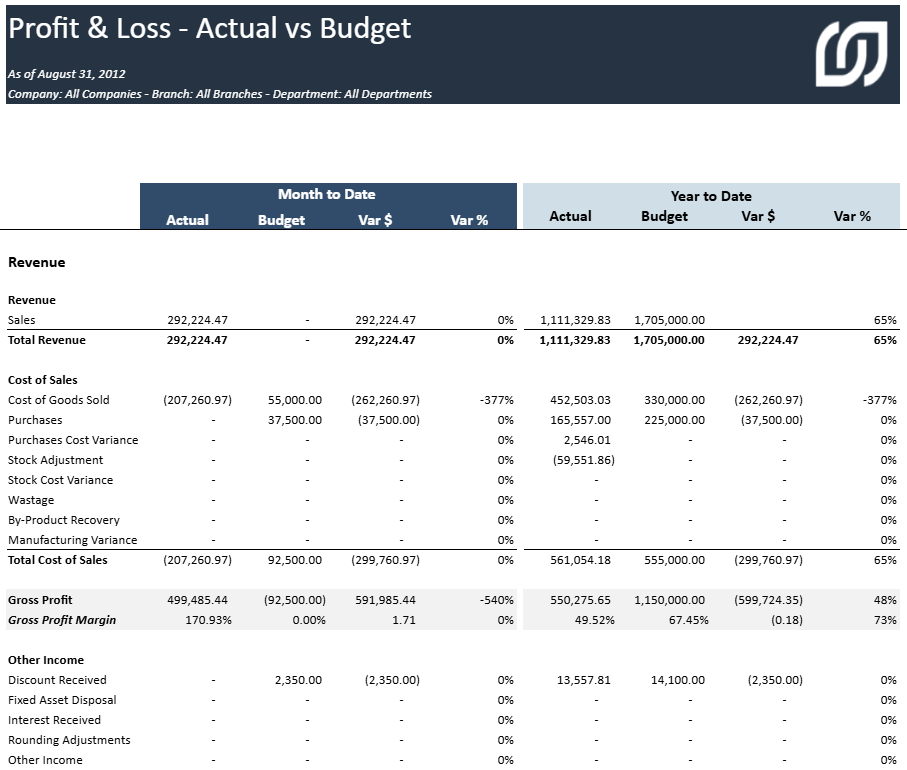907x770 pixels.
Task: Select the Month to Date header
Action: 327,194
